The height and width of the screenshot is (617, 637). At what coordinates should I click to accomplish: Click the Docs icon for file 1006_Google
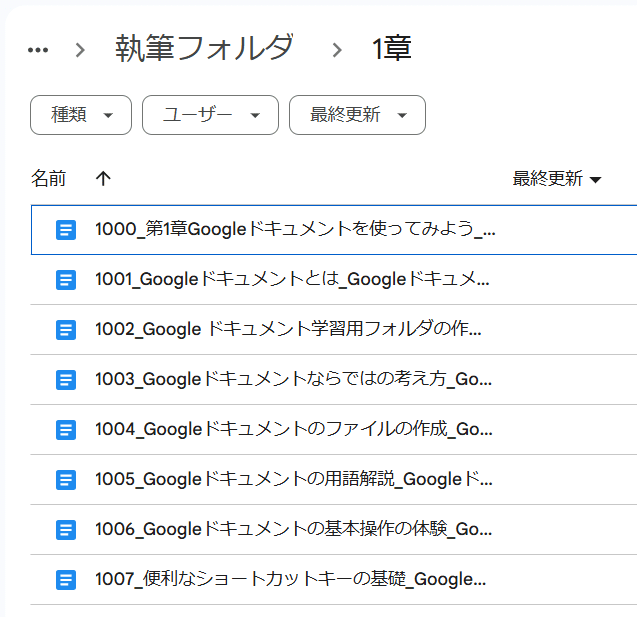pos(66,530)
